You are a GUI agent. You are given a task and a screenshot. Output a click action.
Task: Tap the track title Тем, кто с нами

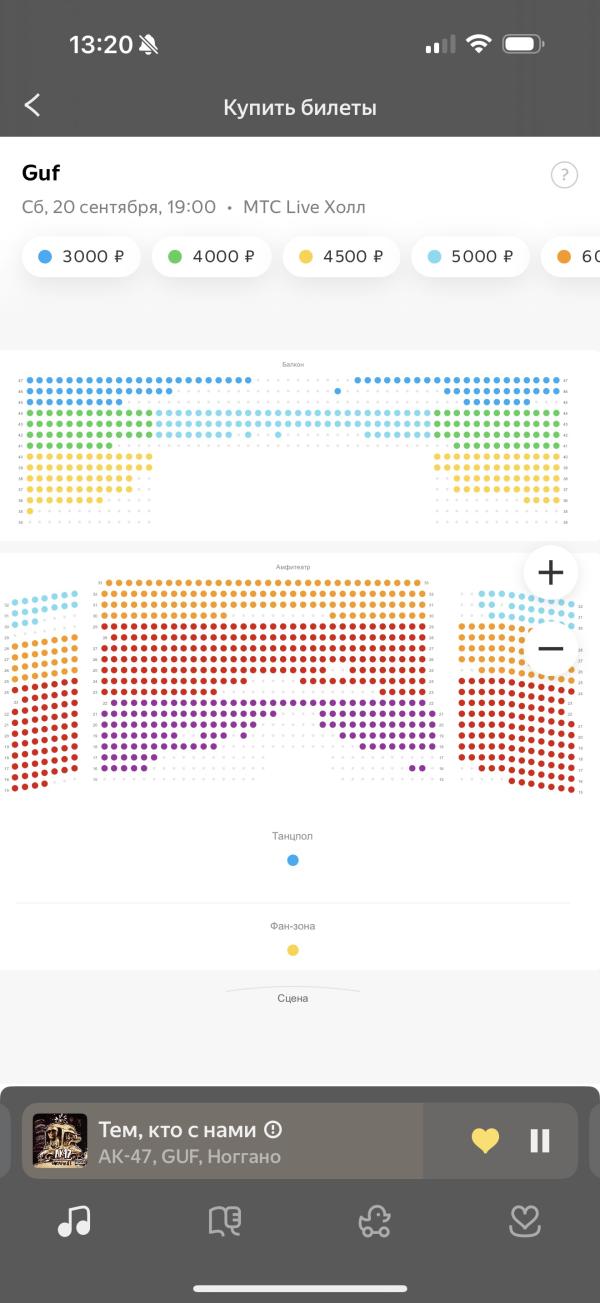(x=177, y=1130)
